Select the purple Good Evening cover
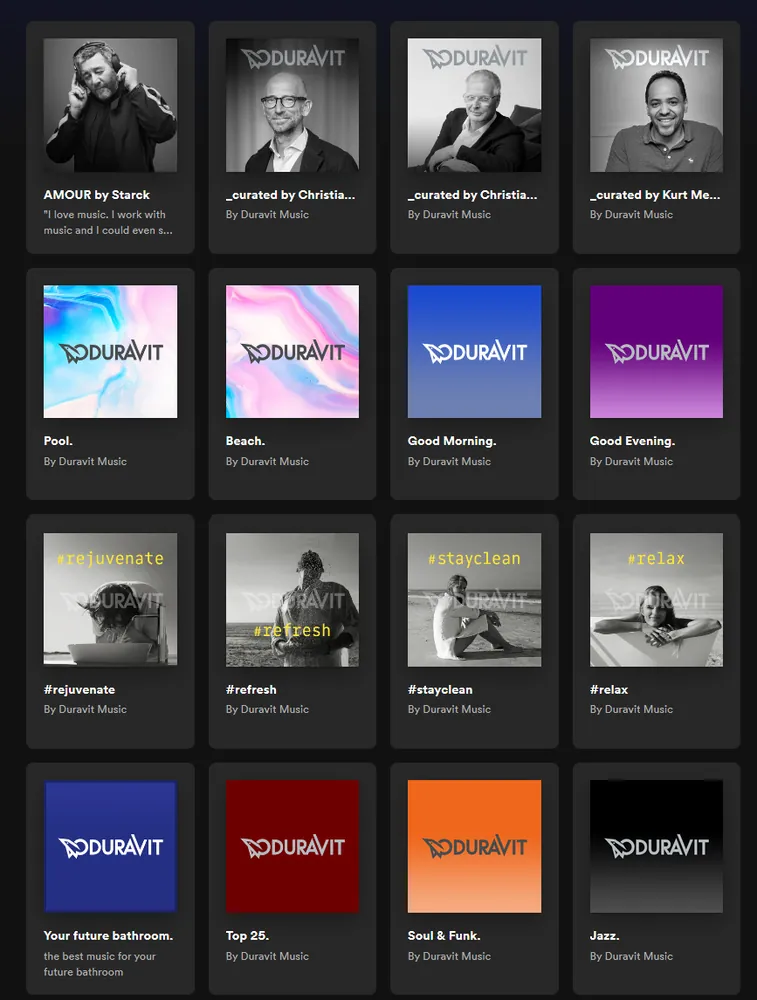757x1000 pixels. (656, 352)
